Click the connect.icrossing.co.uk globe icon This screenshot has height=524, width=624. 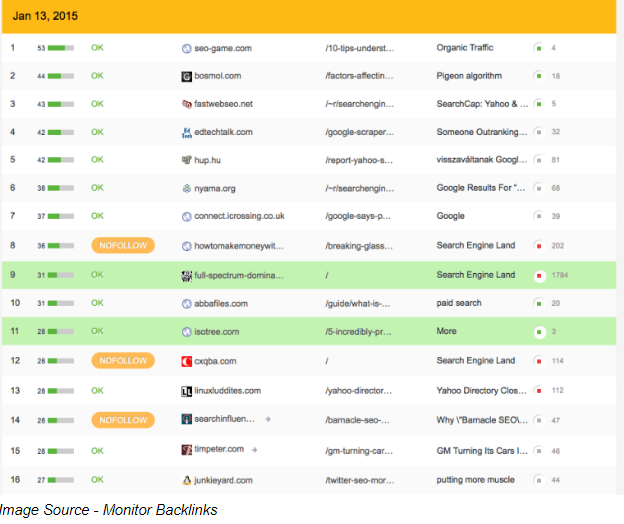[186, 216]
